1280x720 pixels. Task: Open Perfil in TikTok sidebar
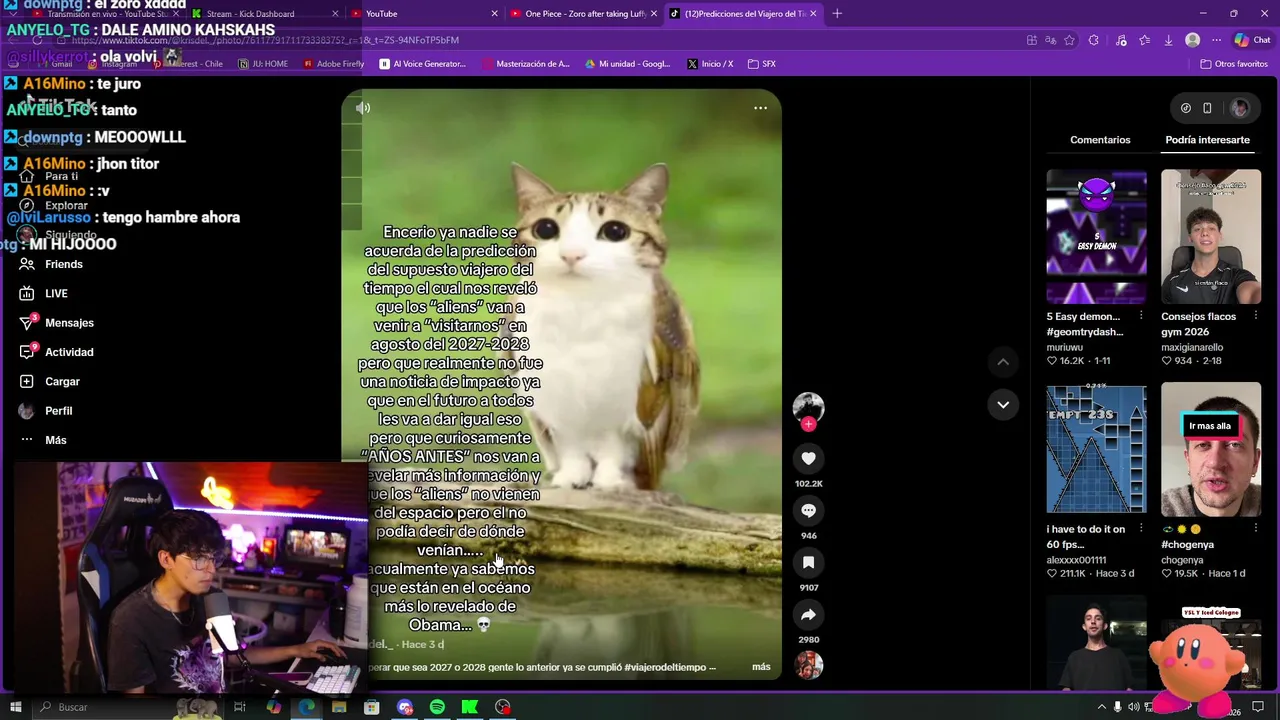[45, 411]
